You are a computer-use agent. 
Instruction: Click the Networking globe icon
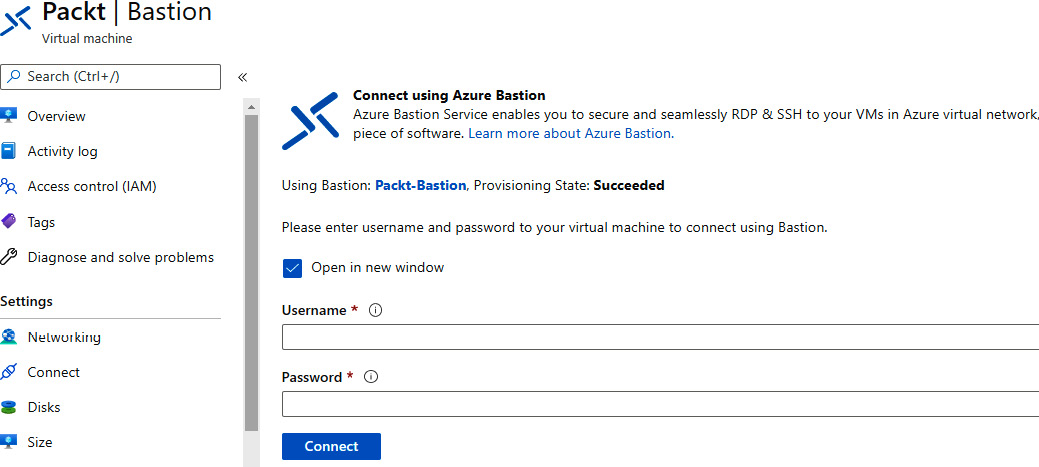pyautogui.click(x=9, y=337)
